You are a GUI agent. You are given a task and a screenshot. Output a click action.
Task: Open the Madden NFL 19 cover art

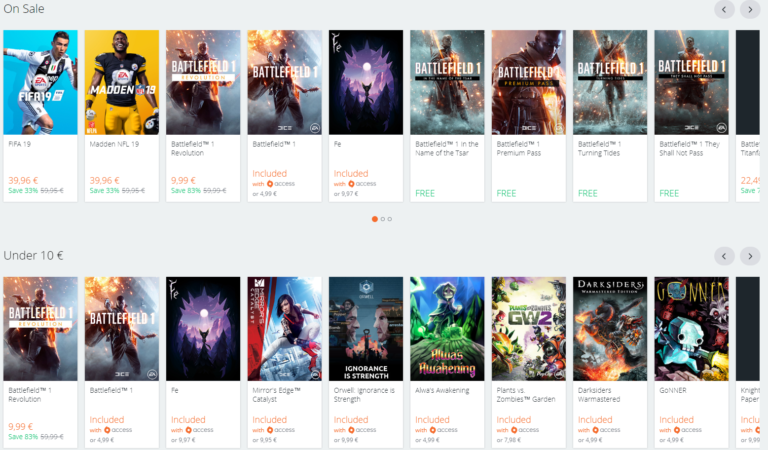(122, 82)
